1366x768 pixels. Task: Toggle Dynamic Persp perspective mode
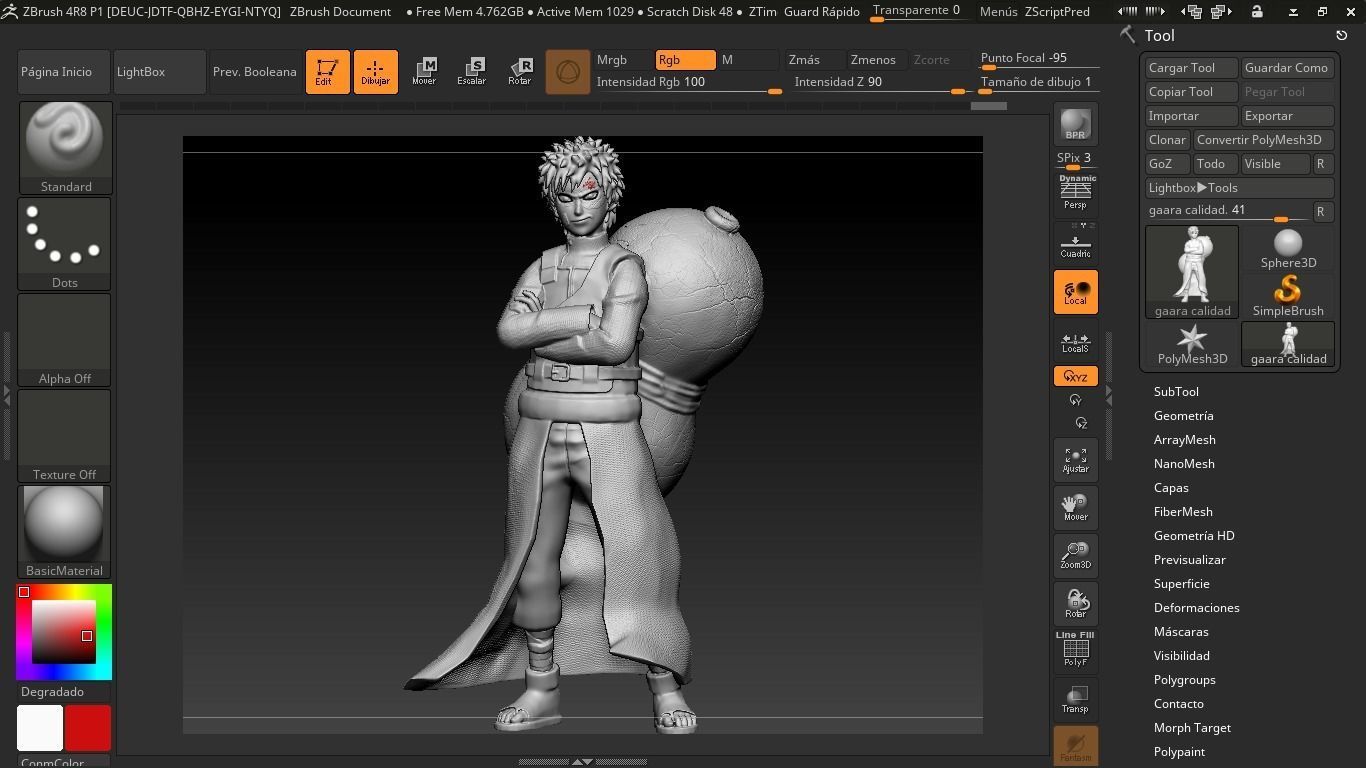(1076, 194)
